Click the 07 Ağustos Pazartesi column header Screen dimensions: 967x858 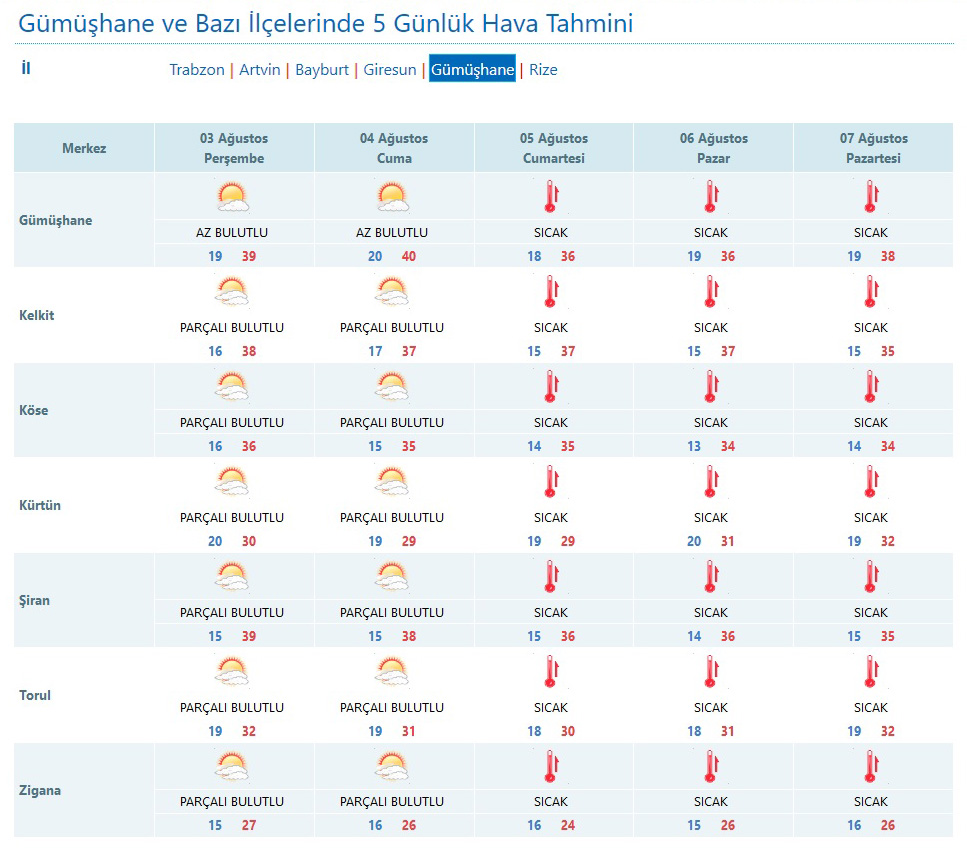pyautogui.click(x=873, y=148)
